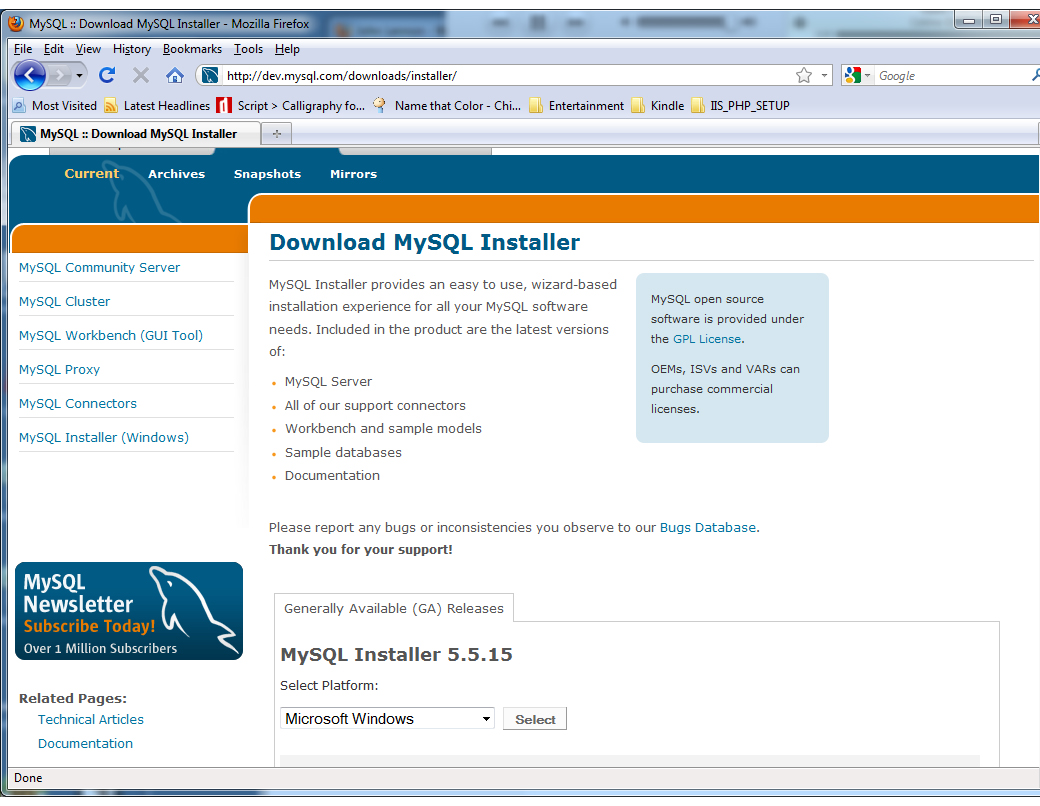Go to the Home page icon
This screenshot has height=806, width=1040.
click(174, 76)
